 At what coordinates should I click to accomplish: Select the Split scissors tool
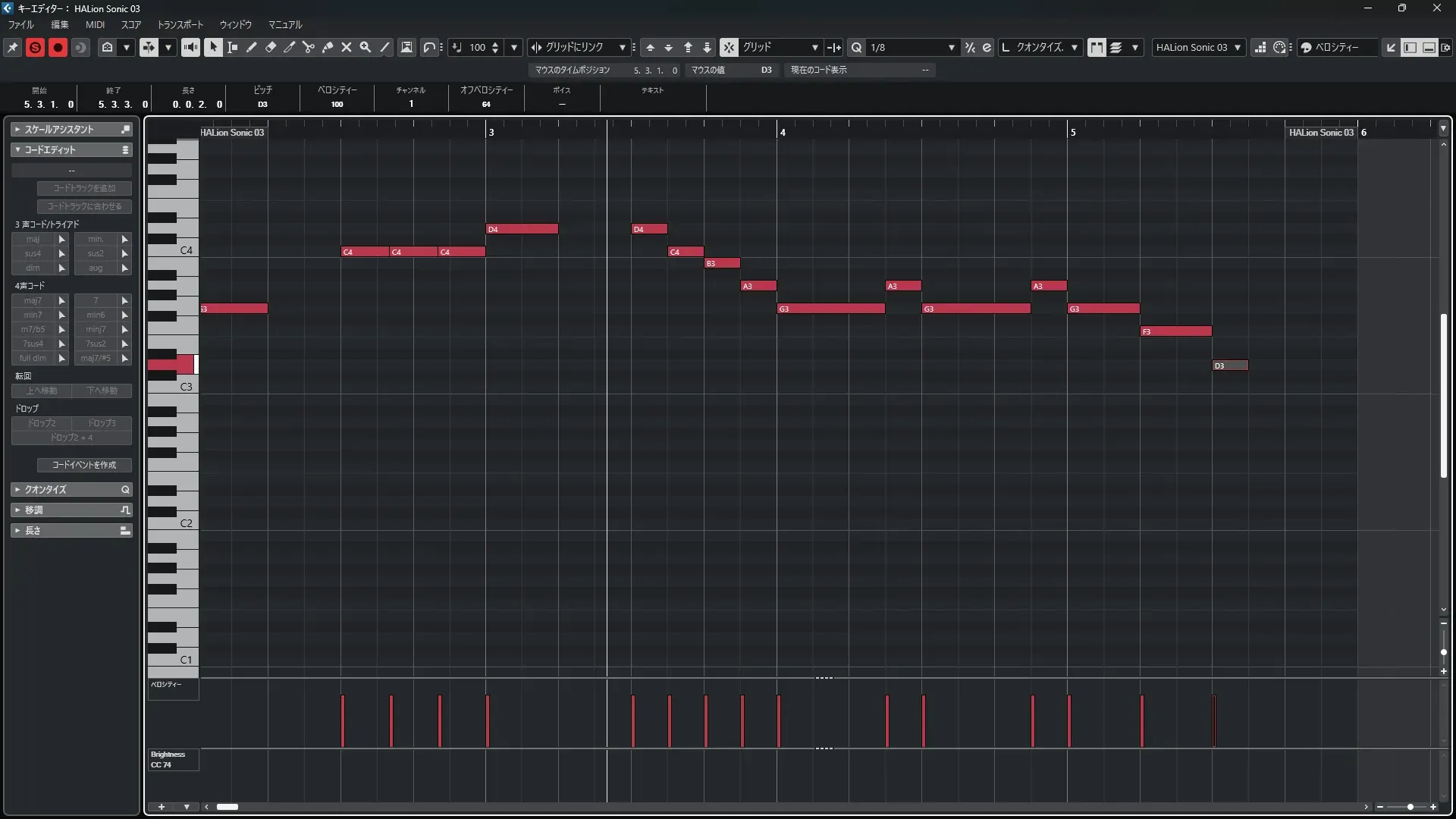309,47
